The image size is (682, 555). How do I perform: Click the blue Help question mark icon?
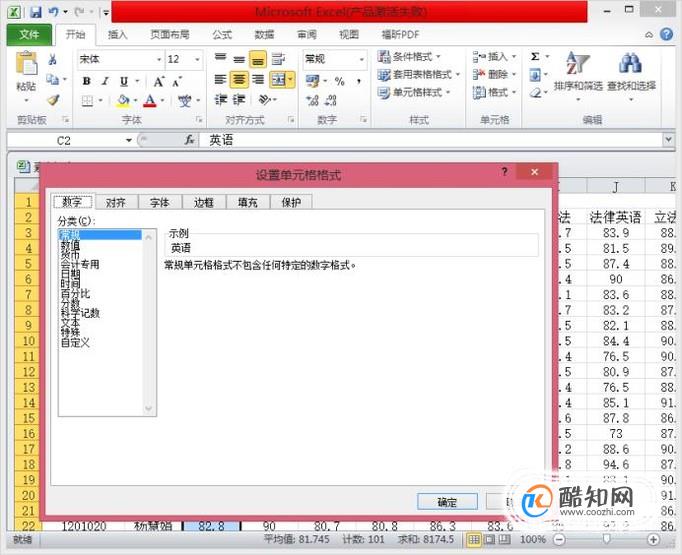point(666,34)
